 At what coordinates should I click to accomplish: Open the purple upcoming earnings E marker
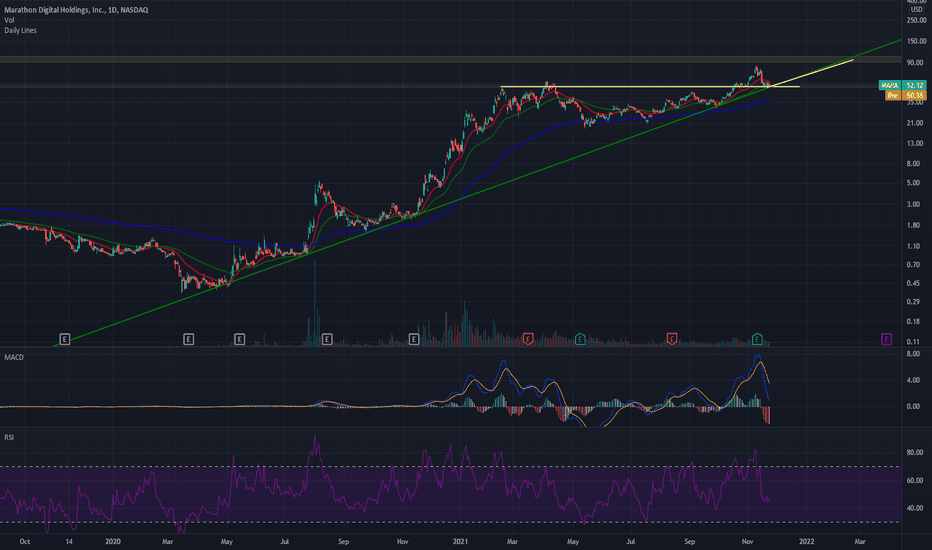(x=886, y=339)
